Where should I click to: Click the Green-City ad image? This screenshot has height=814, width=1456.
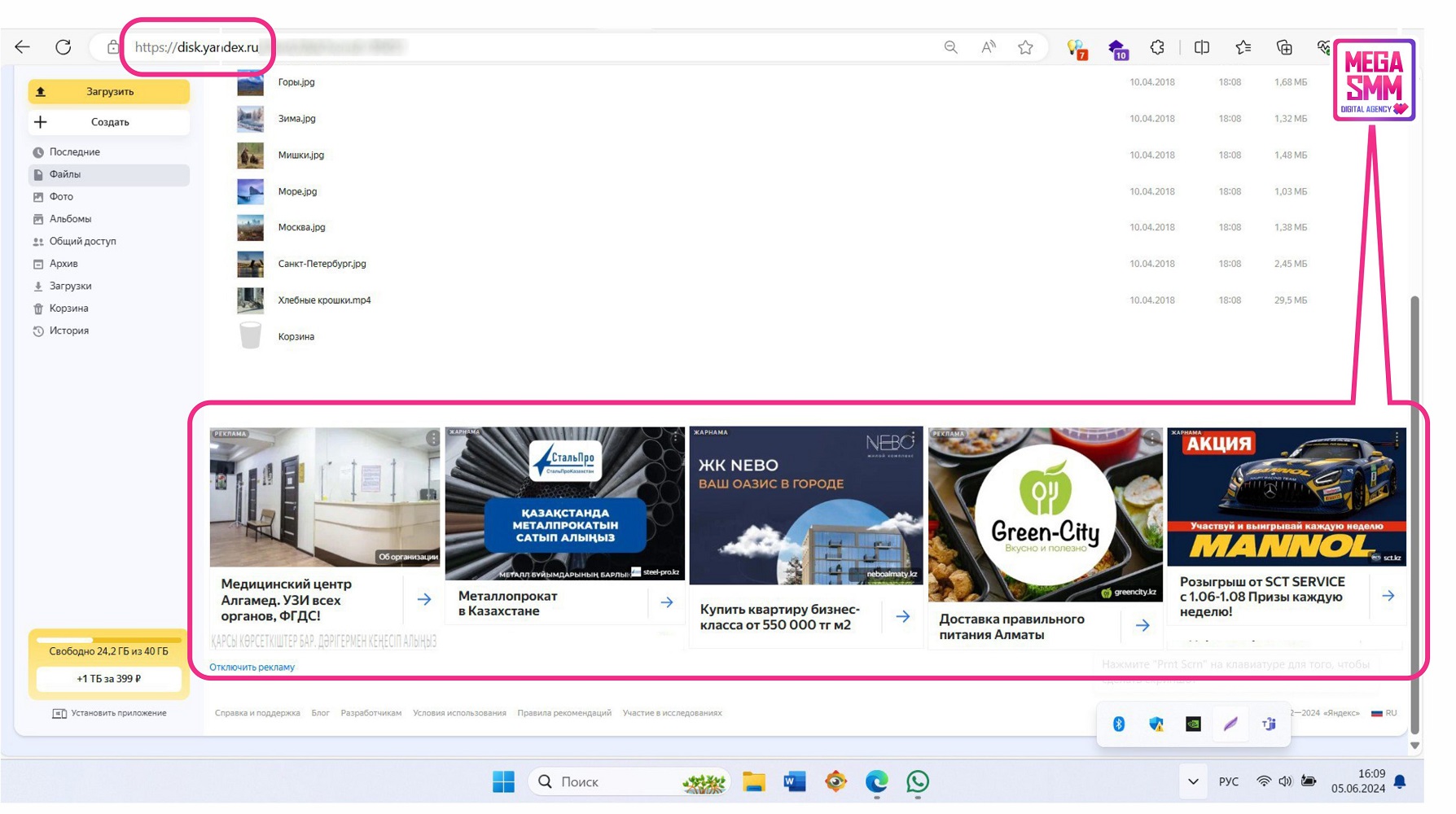point(1046,516)
